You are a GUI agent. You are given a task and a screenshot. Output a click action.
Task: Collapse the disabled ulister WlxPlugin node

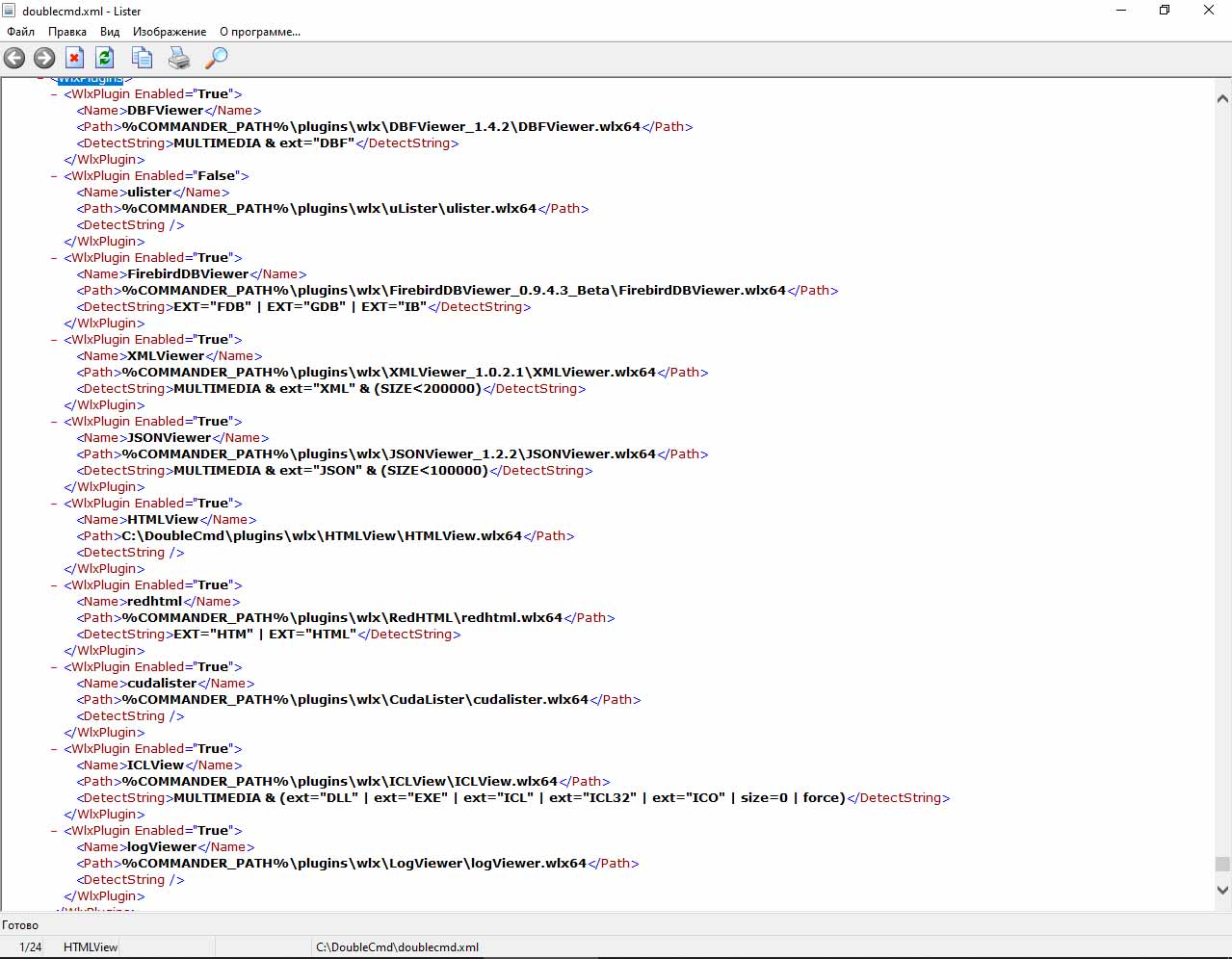[54, 176]
